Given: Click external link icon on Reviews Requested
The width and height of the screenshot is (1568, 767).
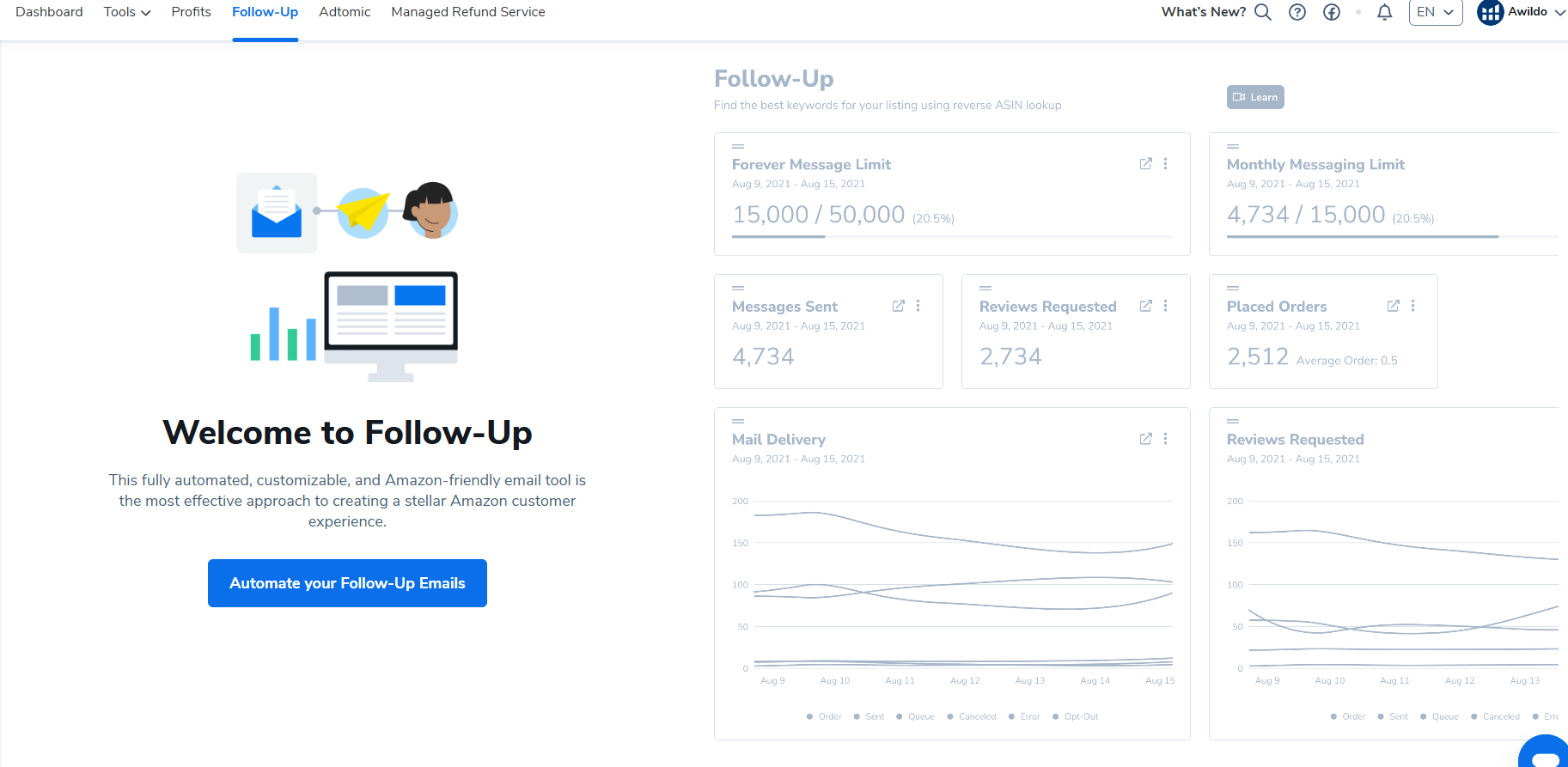Looking at the screenshot, I should [x=1145, y=306].
